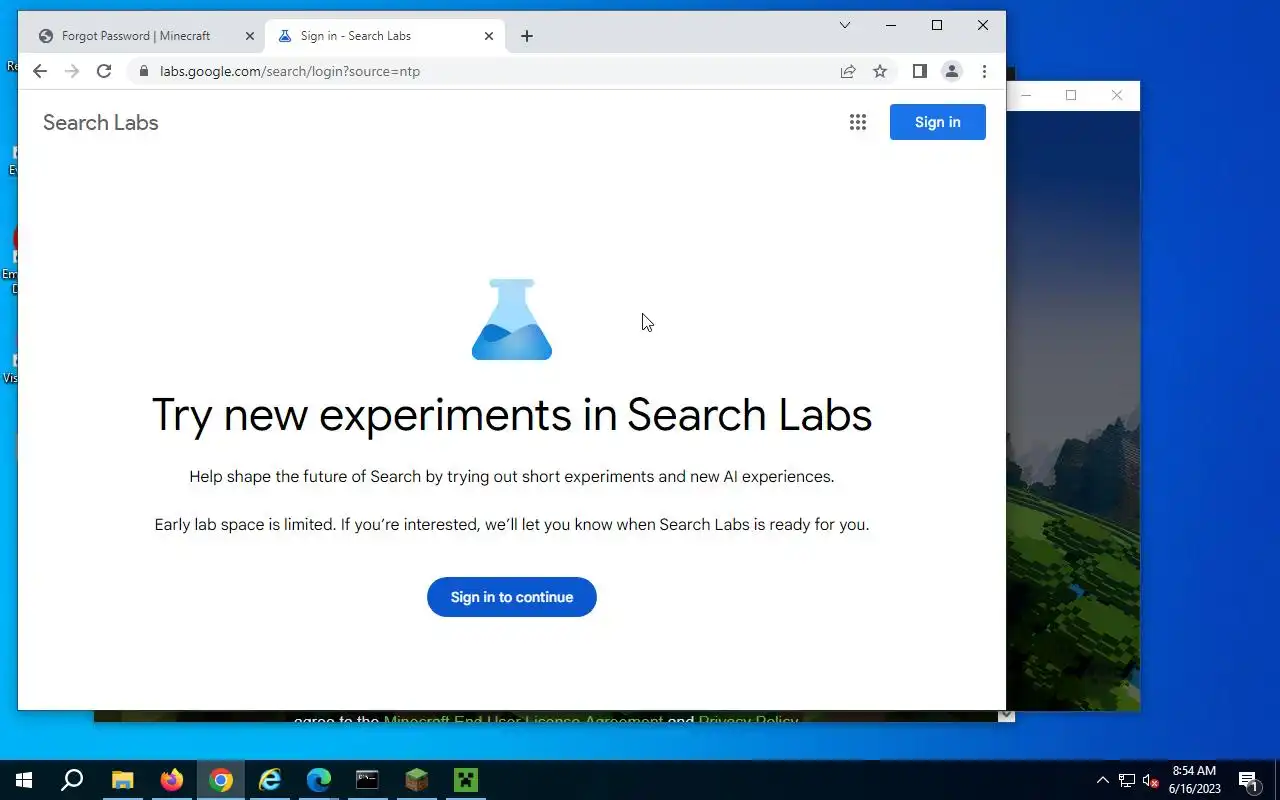This screenshot has height=800, width=1280.
Task: Toggle the Chrome side panel
Action: 920,71
